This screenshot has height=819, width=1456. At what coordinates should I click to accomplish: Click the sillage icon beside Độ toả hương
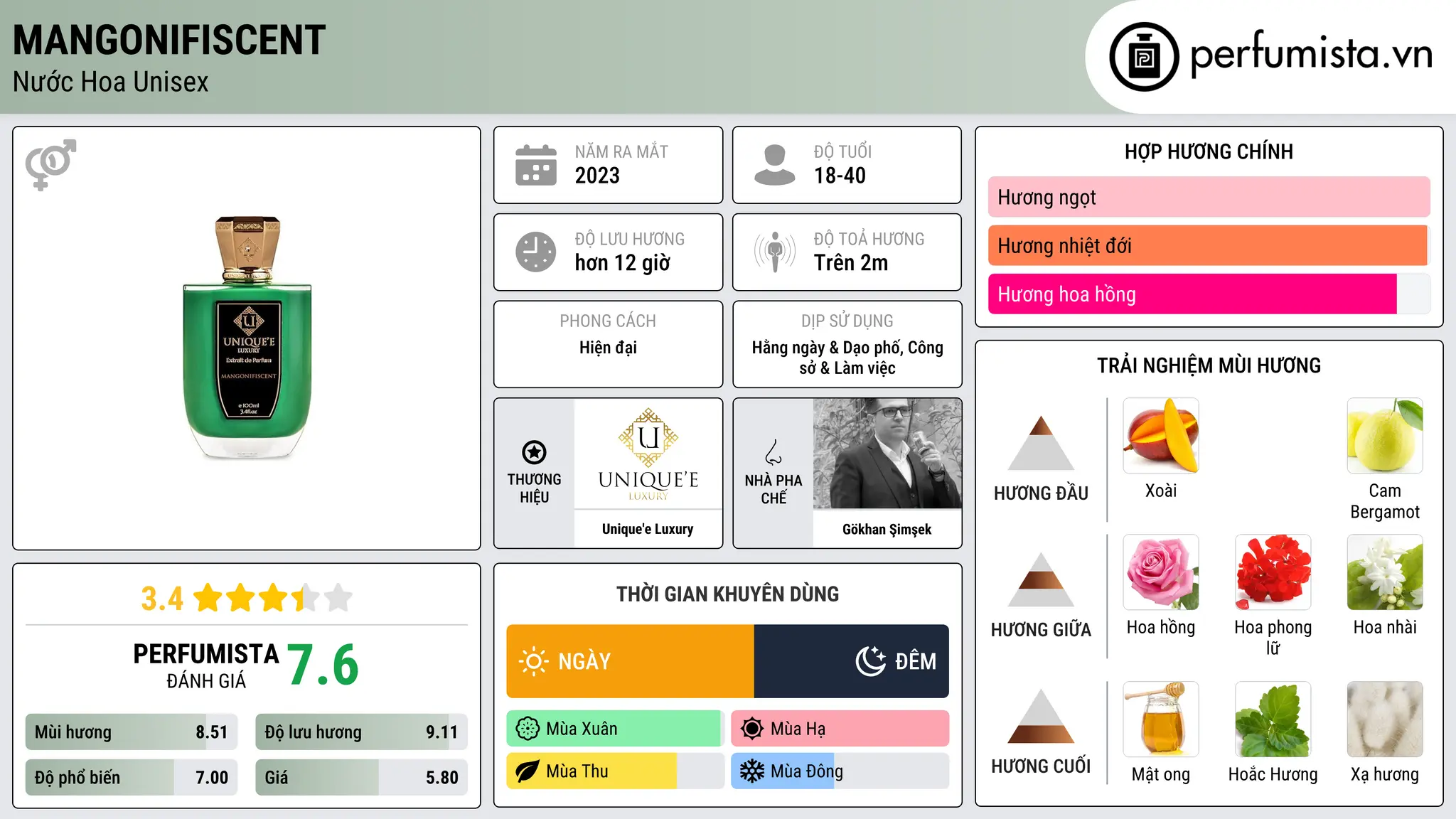tap(774, 252)
